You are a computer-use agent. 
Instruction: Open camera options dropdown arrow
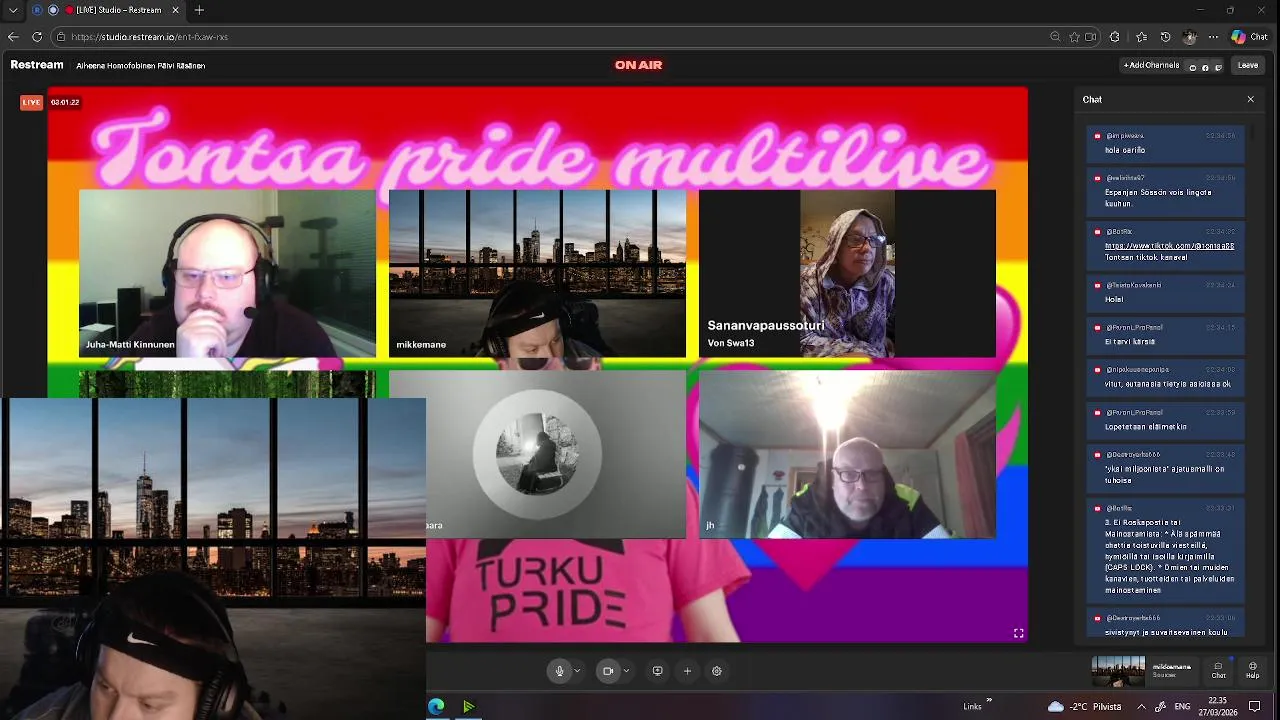(x=626, y=671)
